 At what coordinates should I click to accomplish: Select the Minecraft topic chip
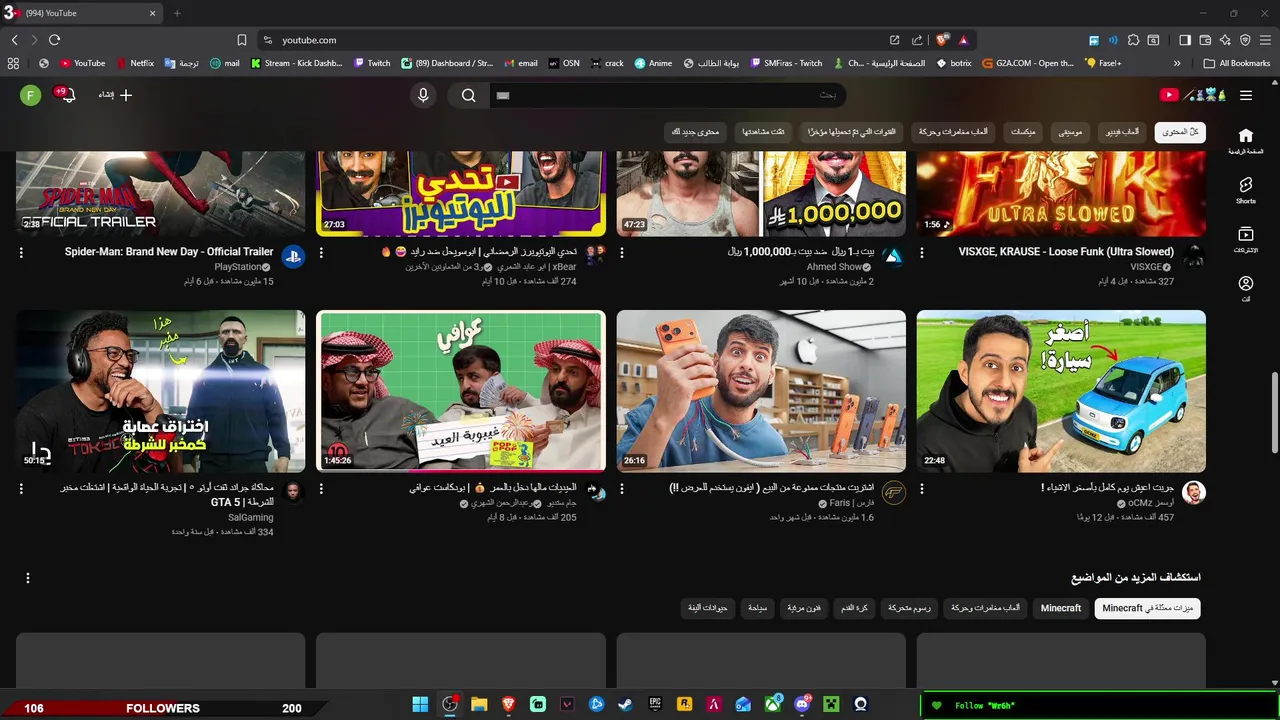point(1061,608)
